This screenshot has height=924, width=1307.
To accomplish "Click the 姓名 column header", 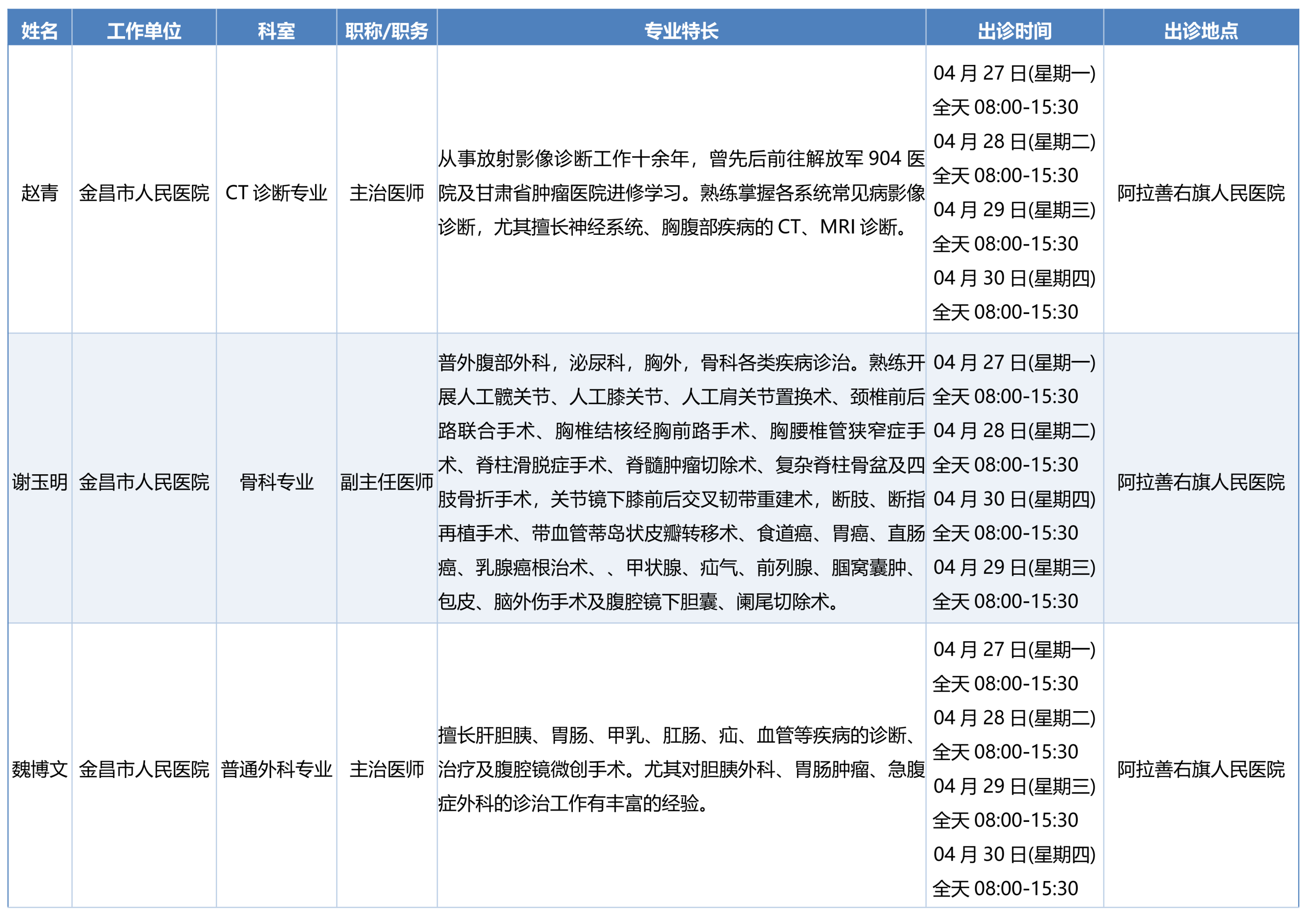I will point(39,30).
